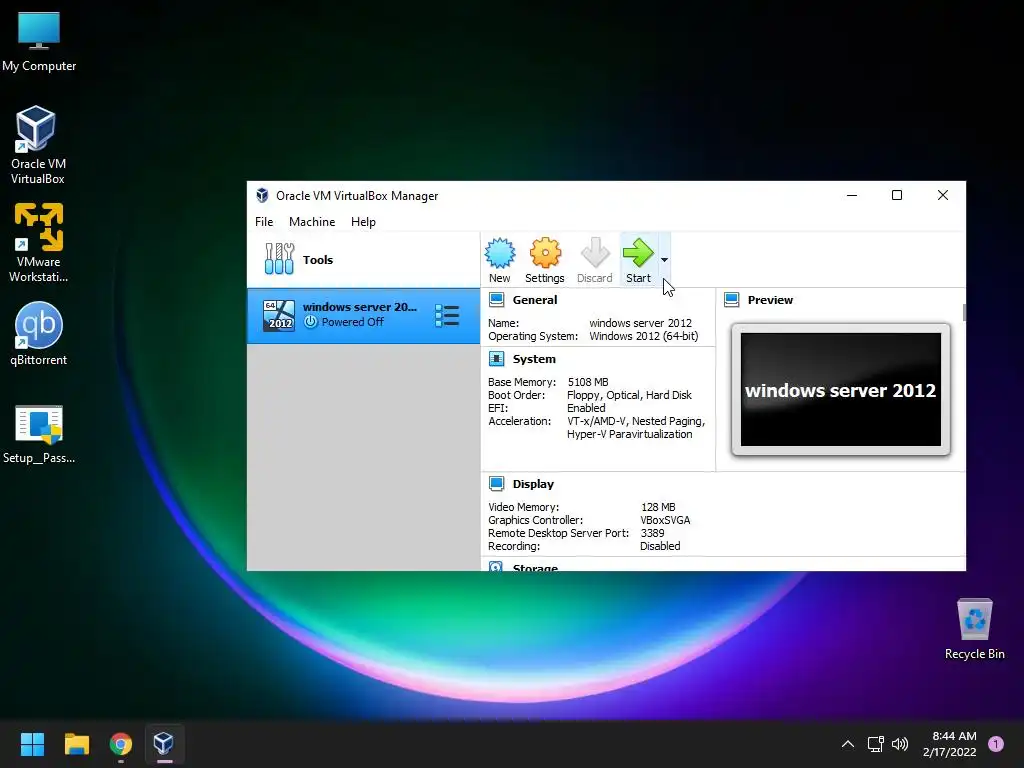Open File Explorer from taskbar
Screen dimensions: 1024x768
(x=76, y=744)
